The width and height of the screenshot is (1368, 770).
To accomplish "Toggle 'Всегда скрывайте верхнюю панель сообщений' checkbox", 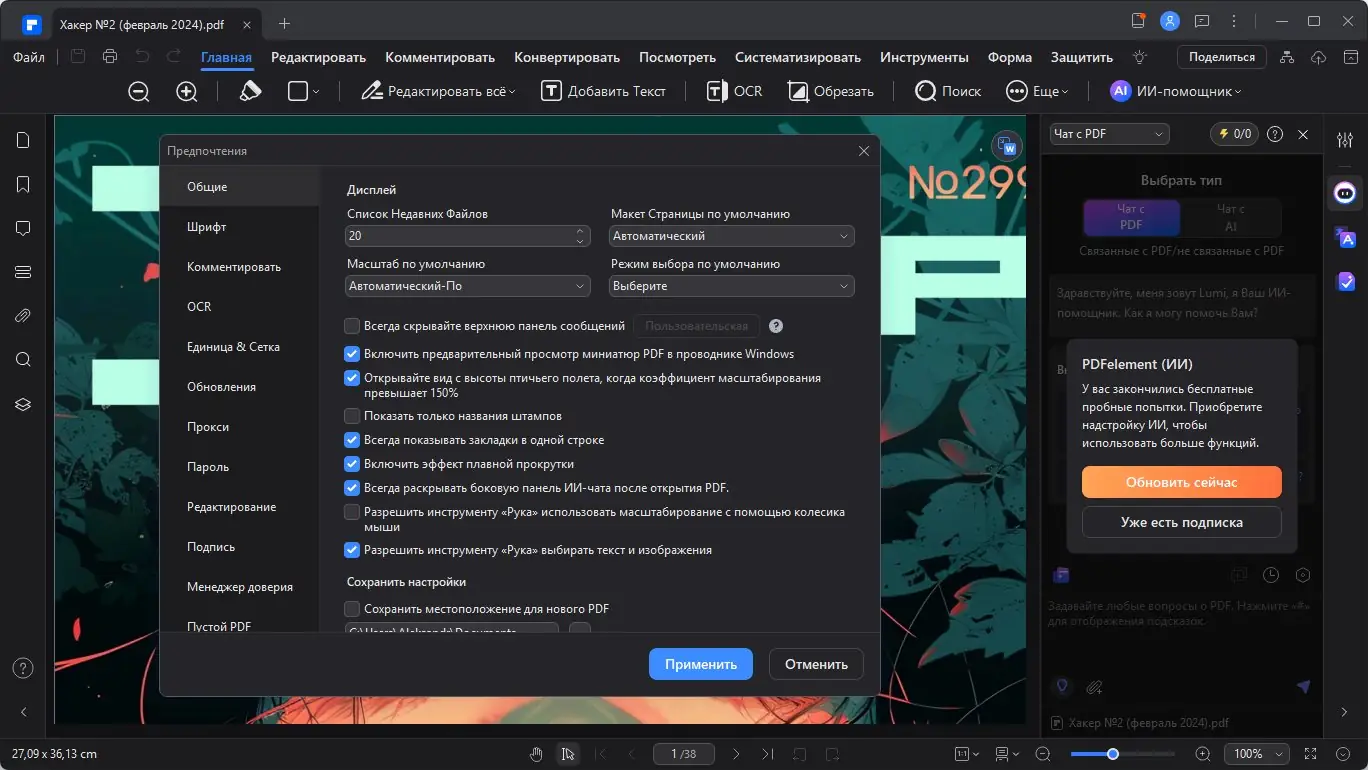I will point(352,326).
